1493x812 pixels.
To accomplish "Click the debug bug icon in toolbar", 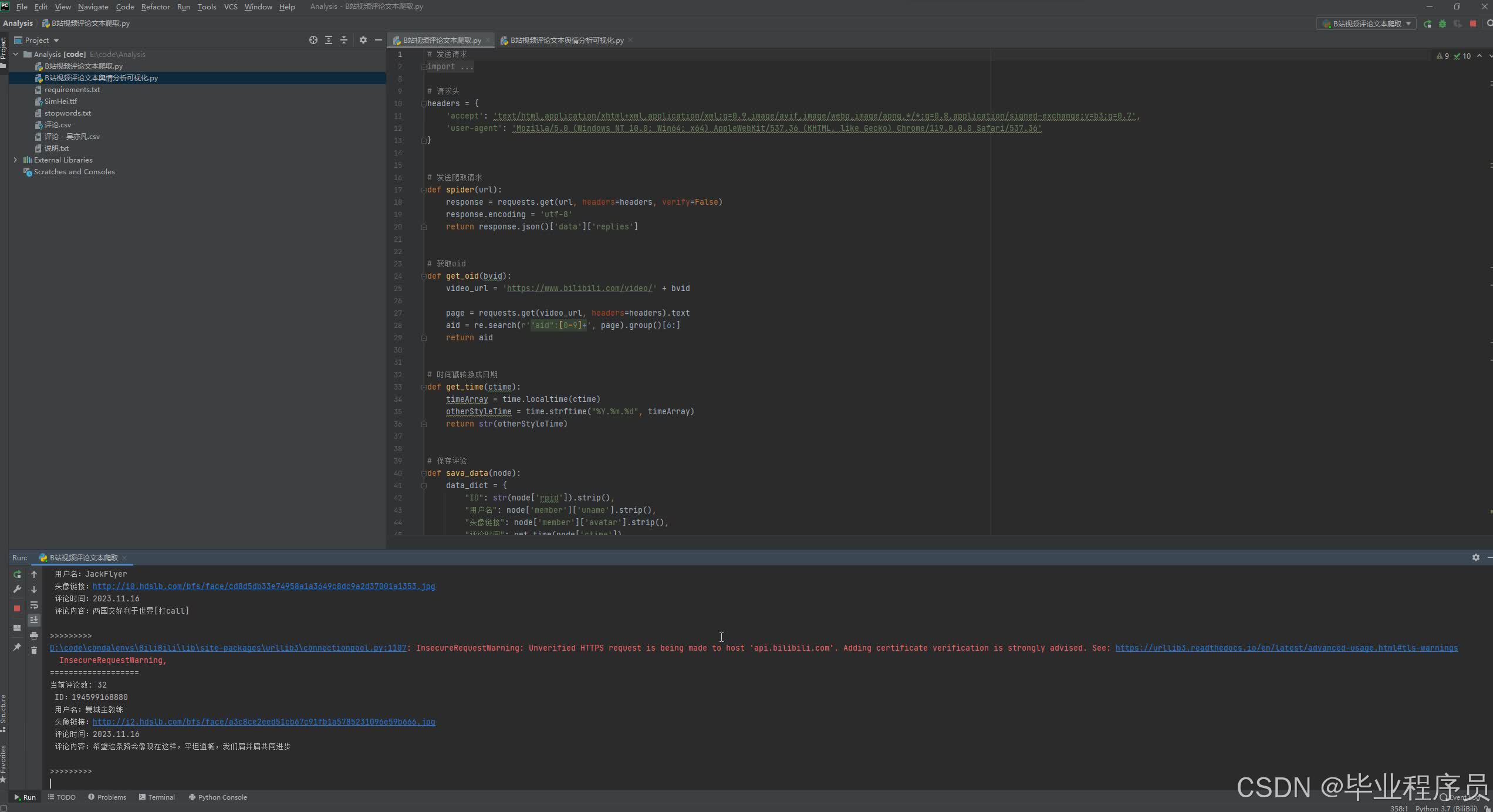I will click(1443, 24).
